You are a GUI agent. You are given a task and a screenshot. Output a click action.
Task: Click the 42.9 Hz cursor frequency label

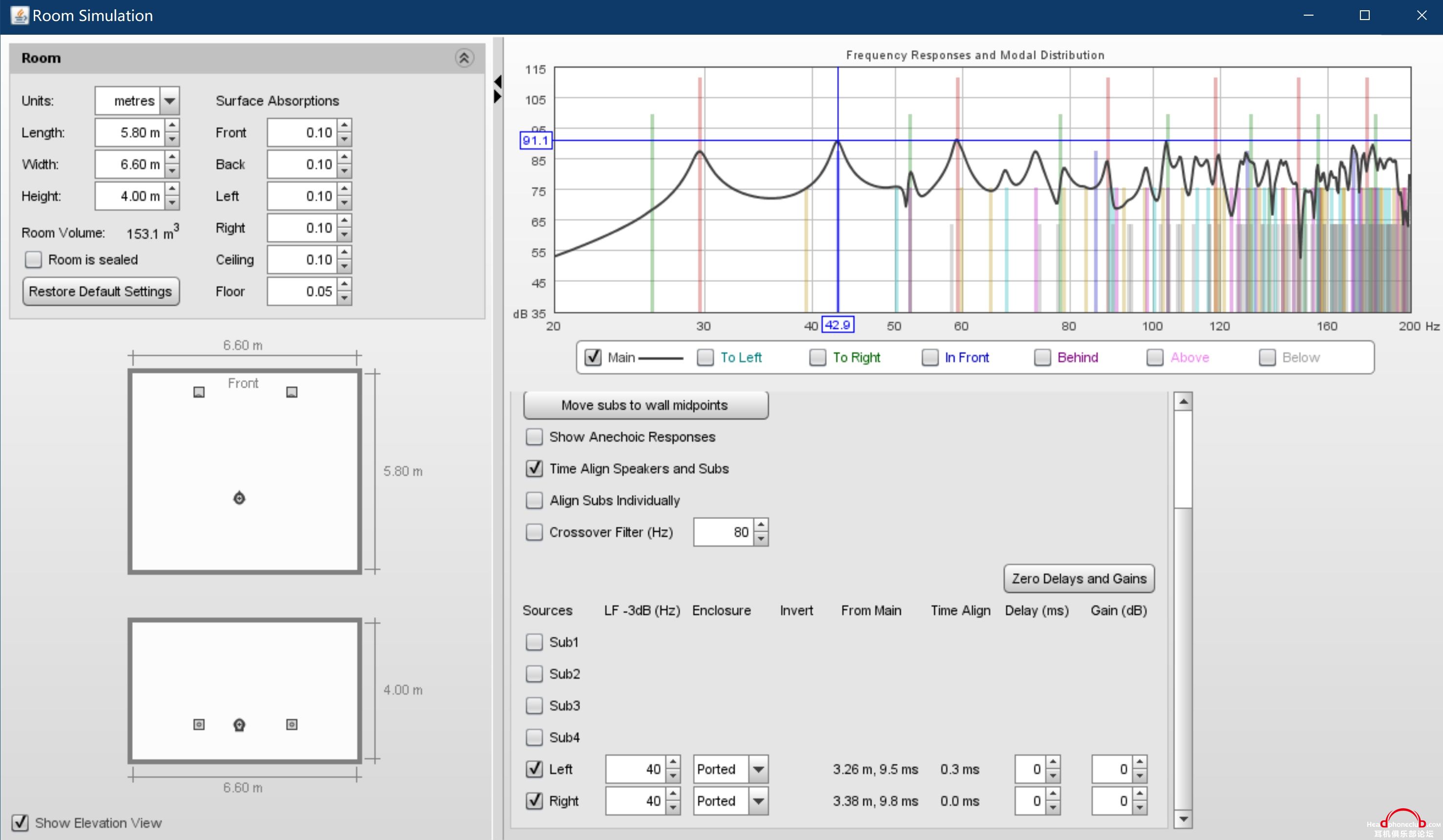coord(838,324)
